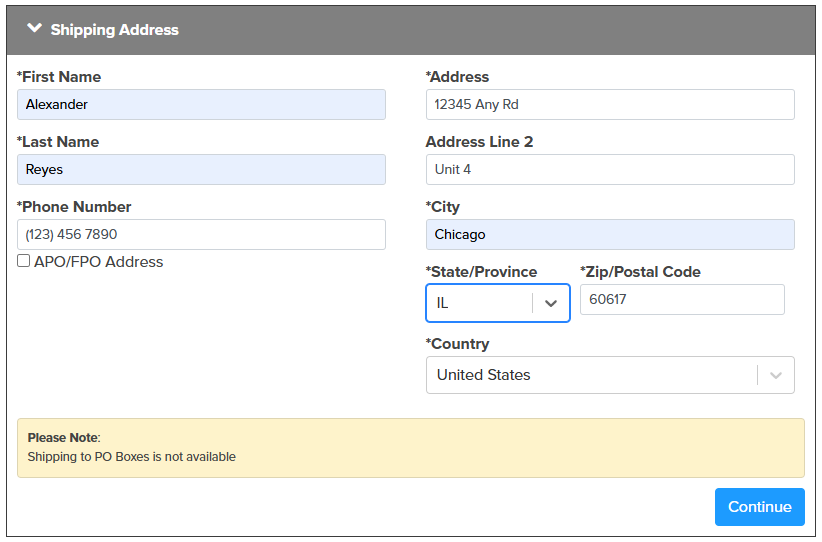Click the Zip/Postal Code label text
The height and width of the screenshot is (542, 822).
[640, 272]
